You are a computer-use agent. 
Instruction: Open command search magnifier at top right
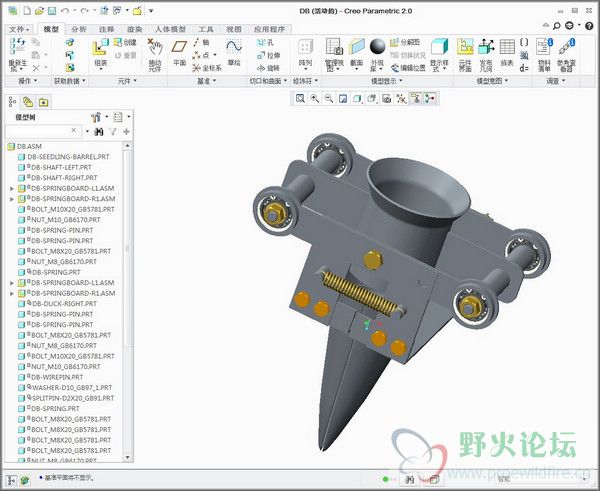tap(557, 26)
